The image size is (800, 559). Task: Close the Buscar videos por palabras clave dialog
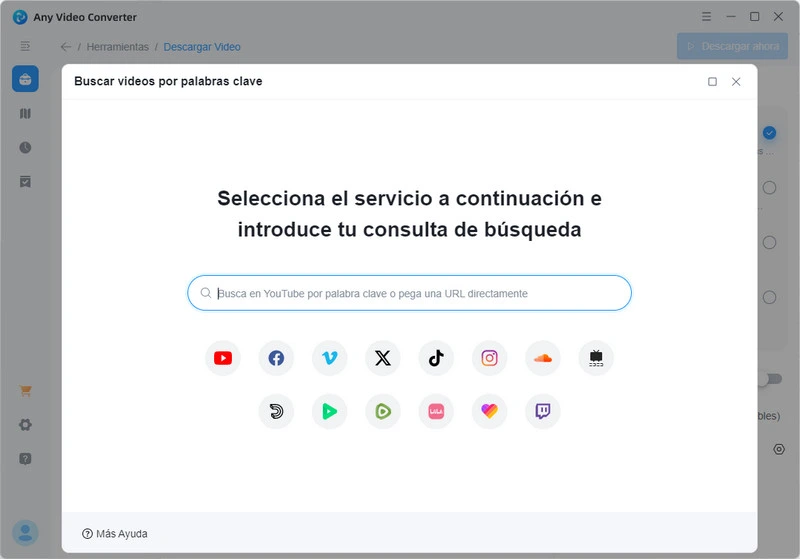[x=736, y=82]
